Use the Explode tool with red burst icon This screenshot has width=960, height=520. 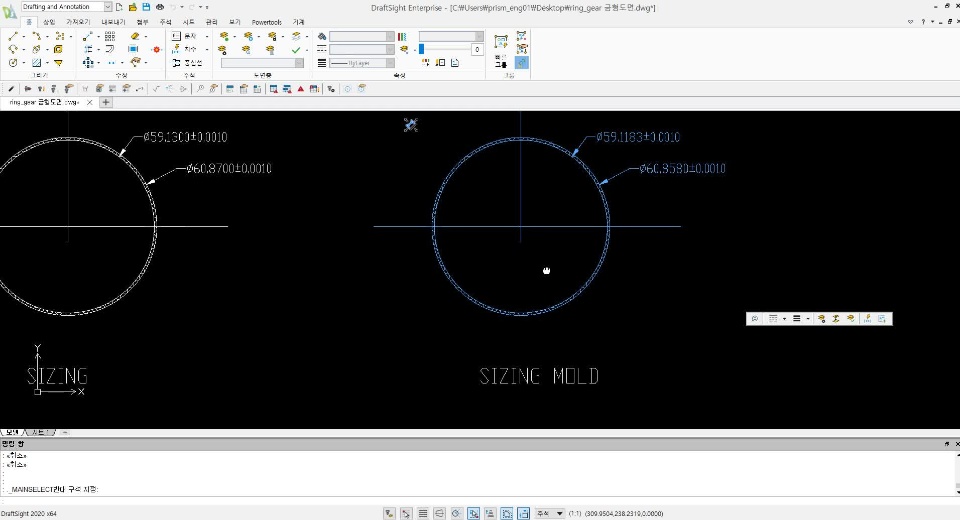pos(157,49)
